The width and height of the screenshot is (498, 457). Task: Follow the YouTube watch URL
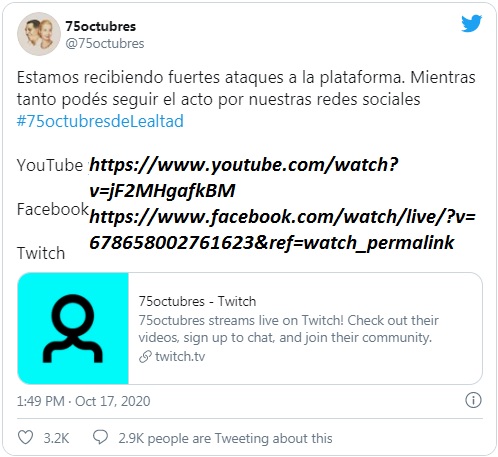pyautogui.click(x=244, y=177)
